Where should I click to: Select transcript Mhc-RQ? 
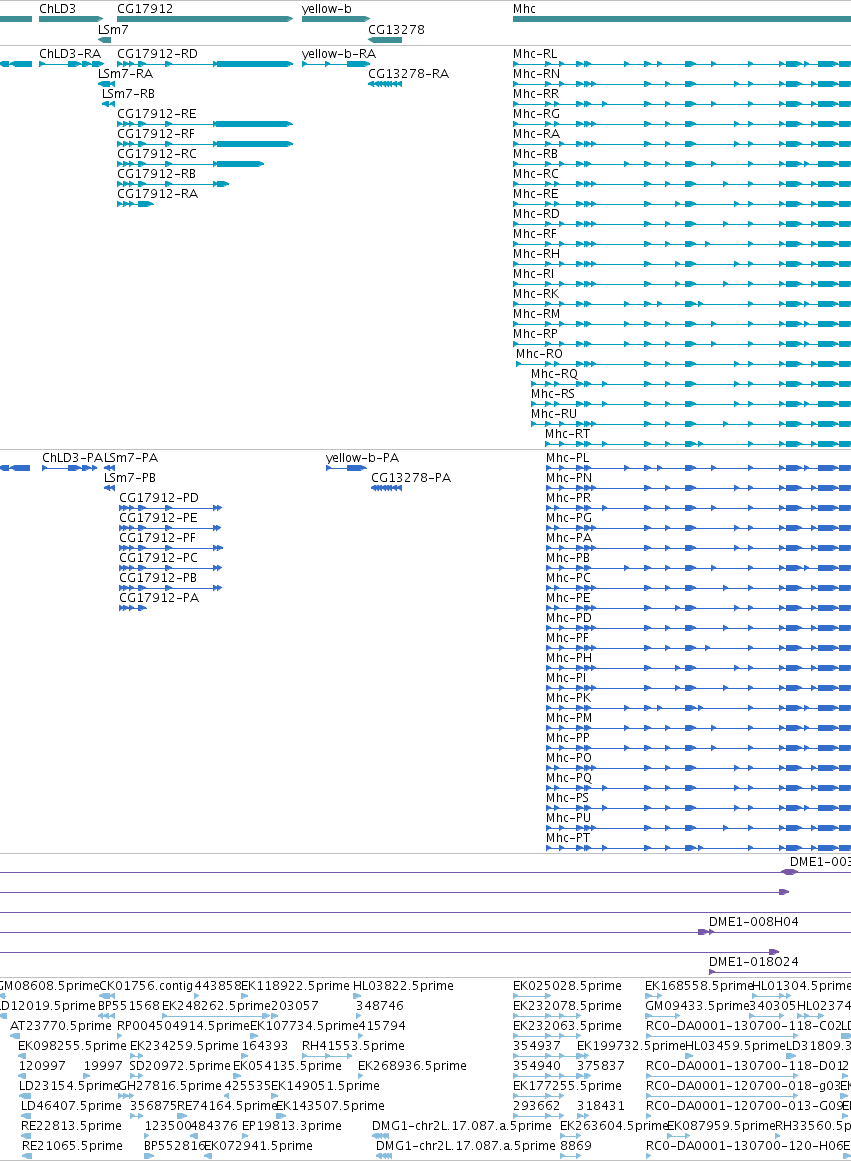point(554,374)
